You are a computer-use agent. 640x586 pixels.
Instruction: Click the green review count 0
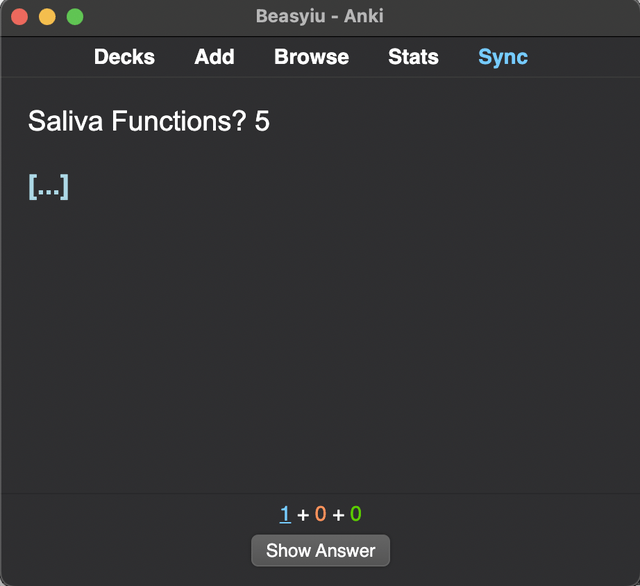point(356,514)
